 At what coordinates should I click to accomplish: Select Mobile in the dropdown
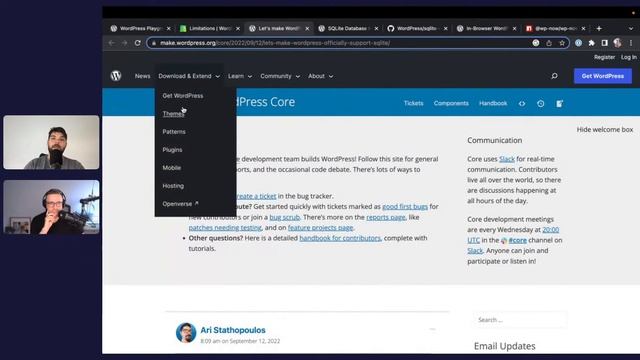[171, 168]
